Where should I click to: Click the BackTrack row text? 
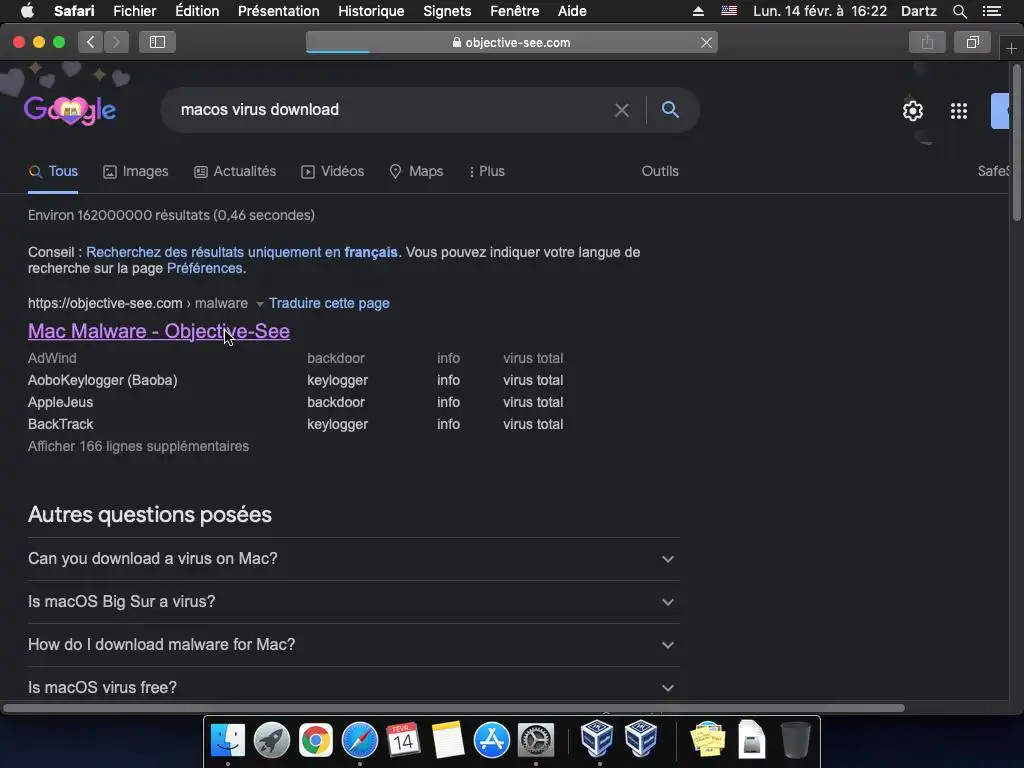(x=61, y=424)
